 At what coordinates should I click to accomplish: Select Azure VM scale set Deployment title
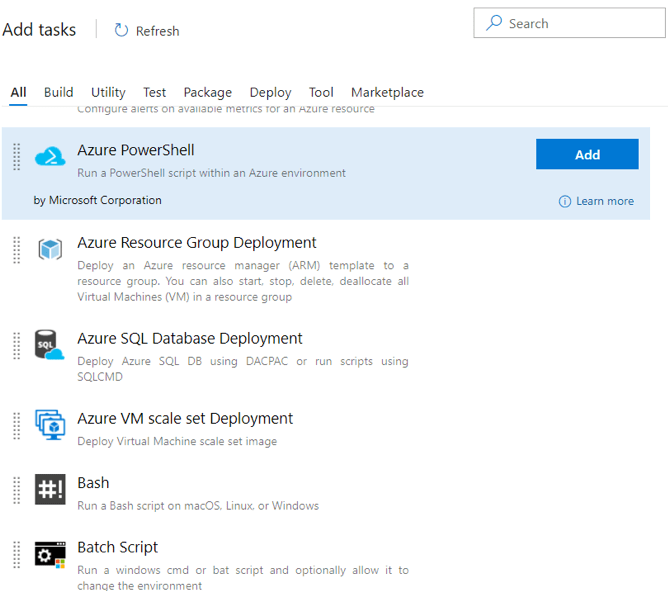tap(185, 418)
